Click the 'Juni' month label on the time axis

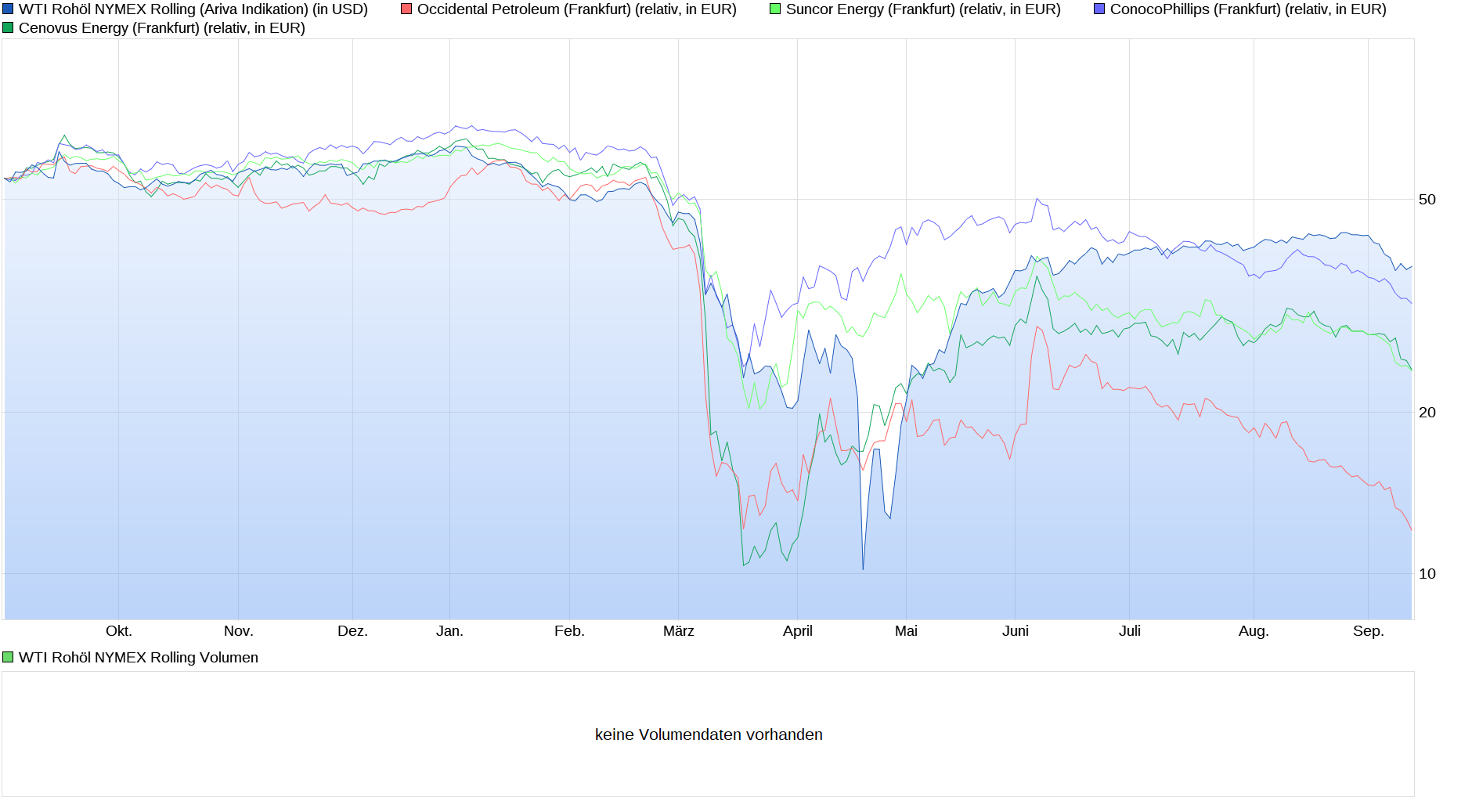tap(1016, 631)
